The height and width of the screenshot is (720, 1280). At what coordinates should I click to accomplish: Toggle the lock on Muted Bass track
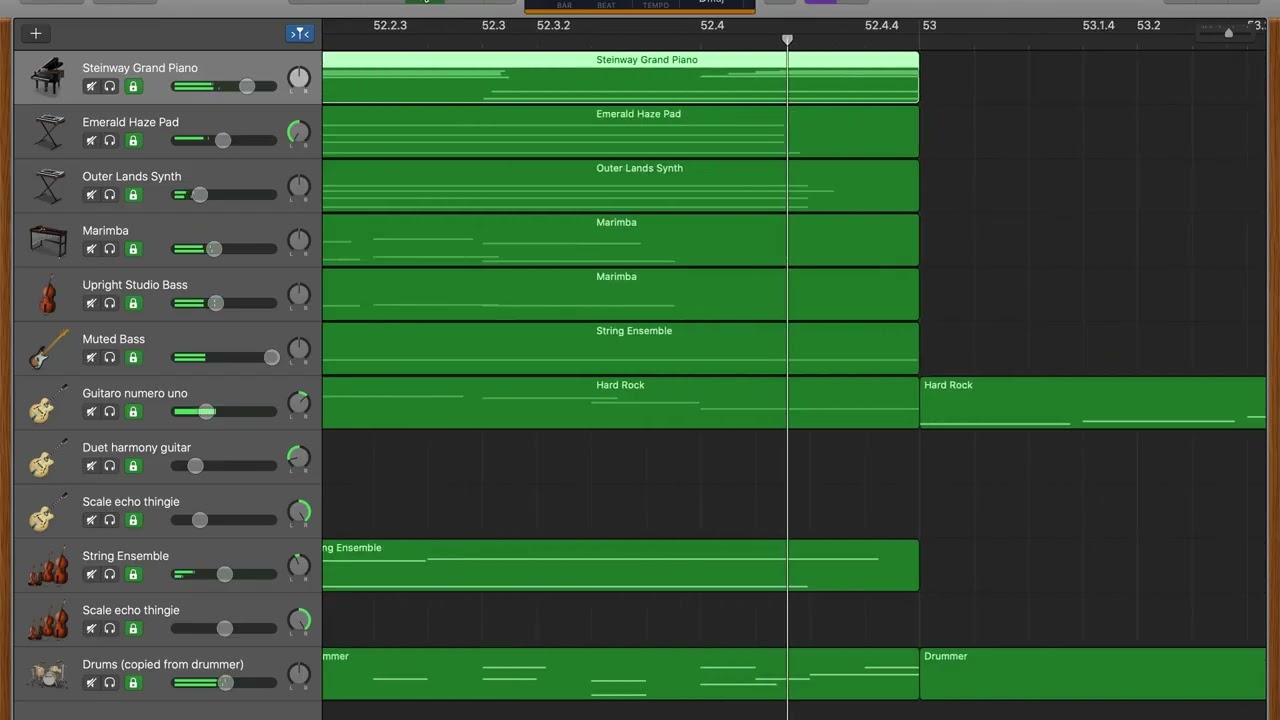tap(133, 357)
